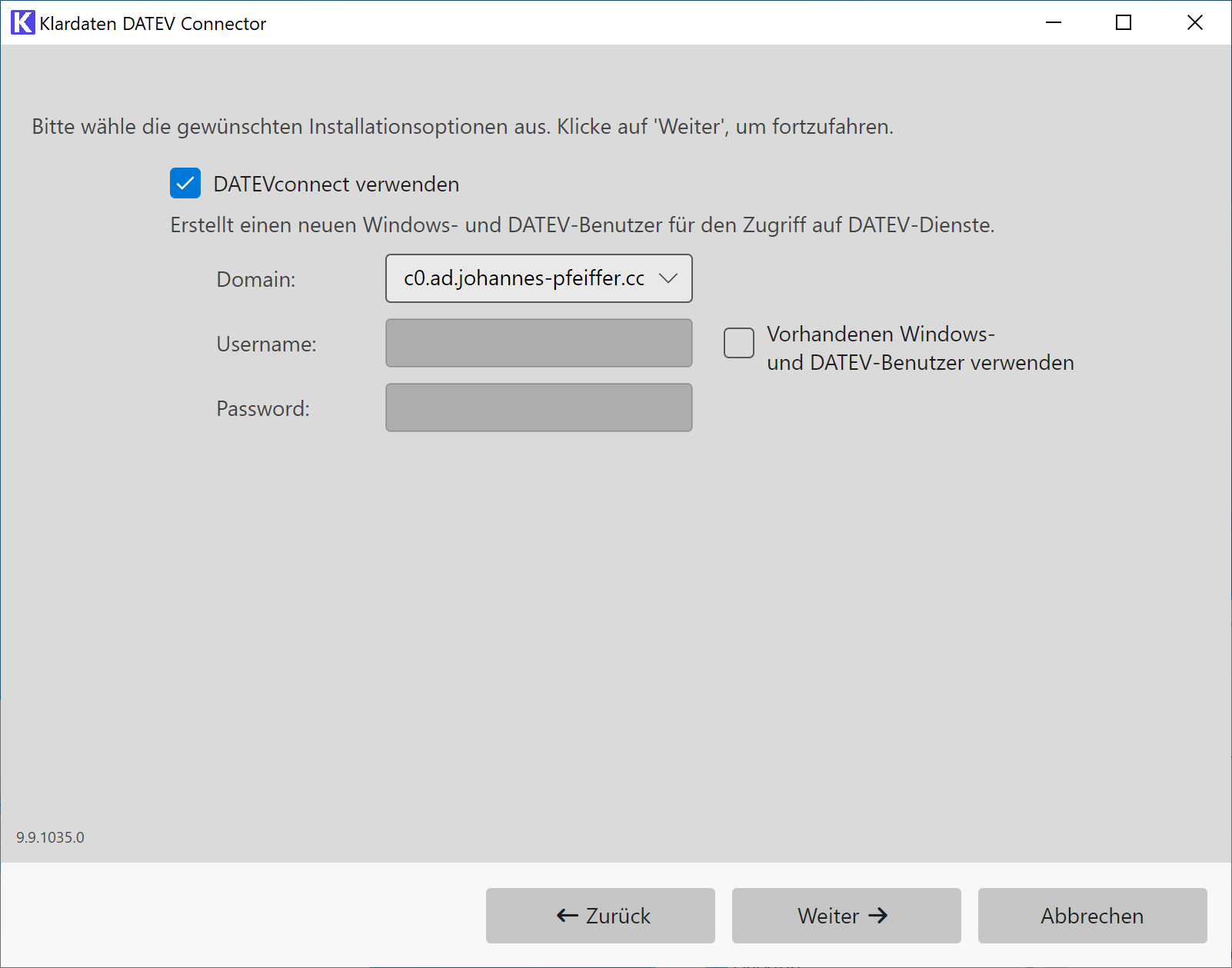Screen dimensions: 1232x968
Task: Click the forward arrow icon on Weiter
Action: coord(877,916)
